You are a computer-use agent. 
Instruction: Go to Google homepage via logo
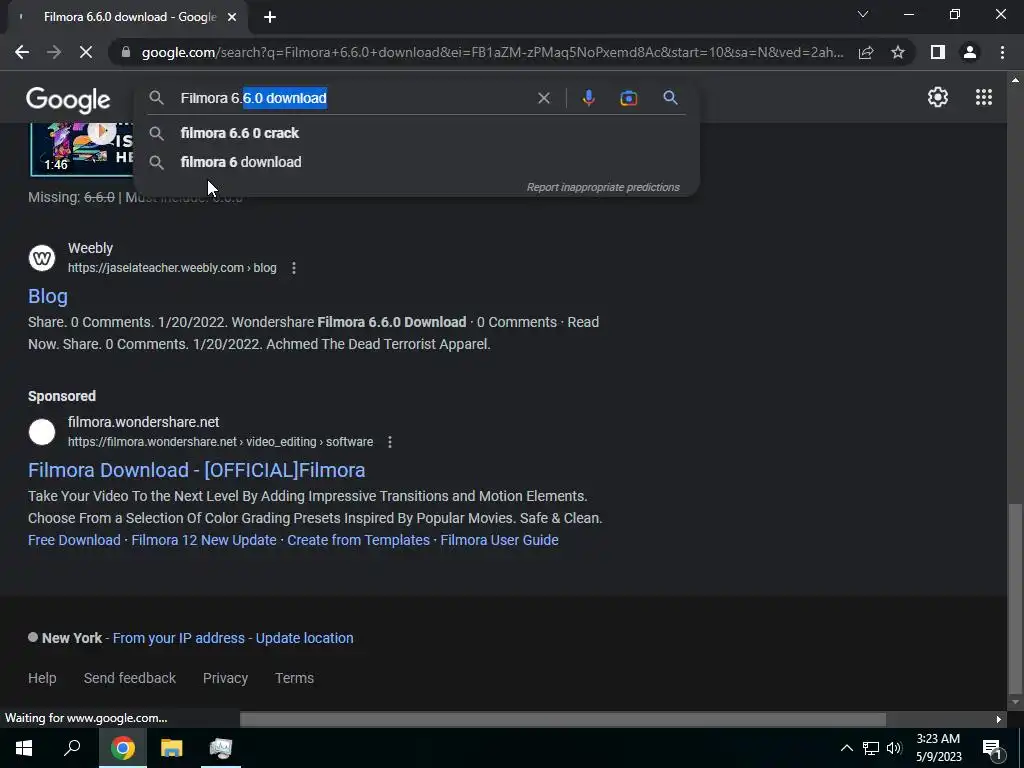tap(68, 99)
